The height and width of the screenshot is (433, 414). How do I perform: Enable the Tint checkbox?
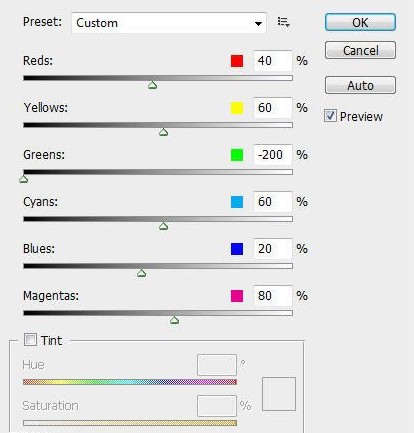[30, 340]
